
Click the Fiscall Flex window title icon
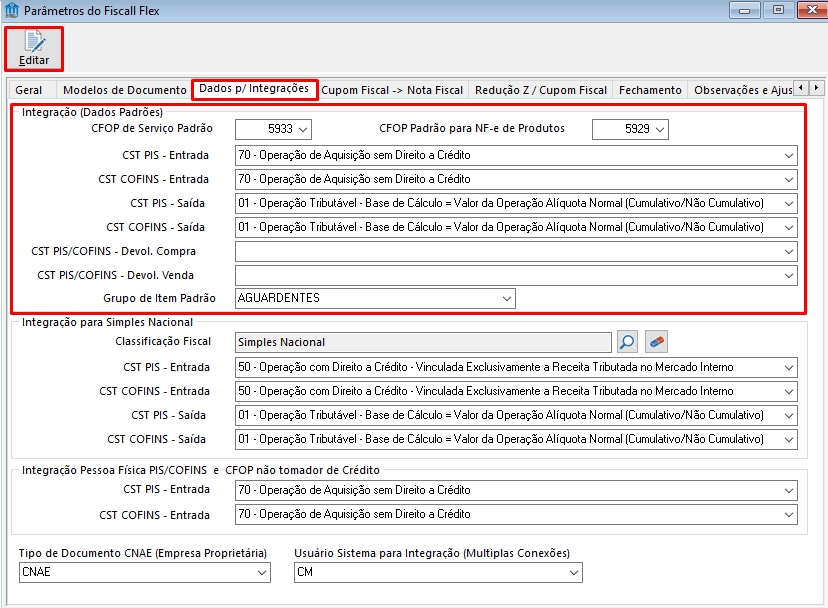click(x=11, y=10)
